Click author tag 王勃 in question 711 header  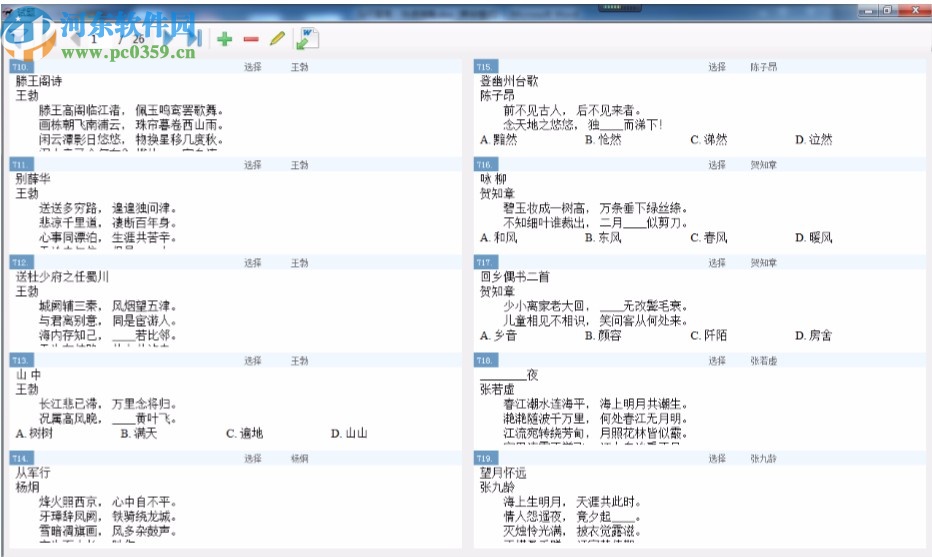300,165
